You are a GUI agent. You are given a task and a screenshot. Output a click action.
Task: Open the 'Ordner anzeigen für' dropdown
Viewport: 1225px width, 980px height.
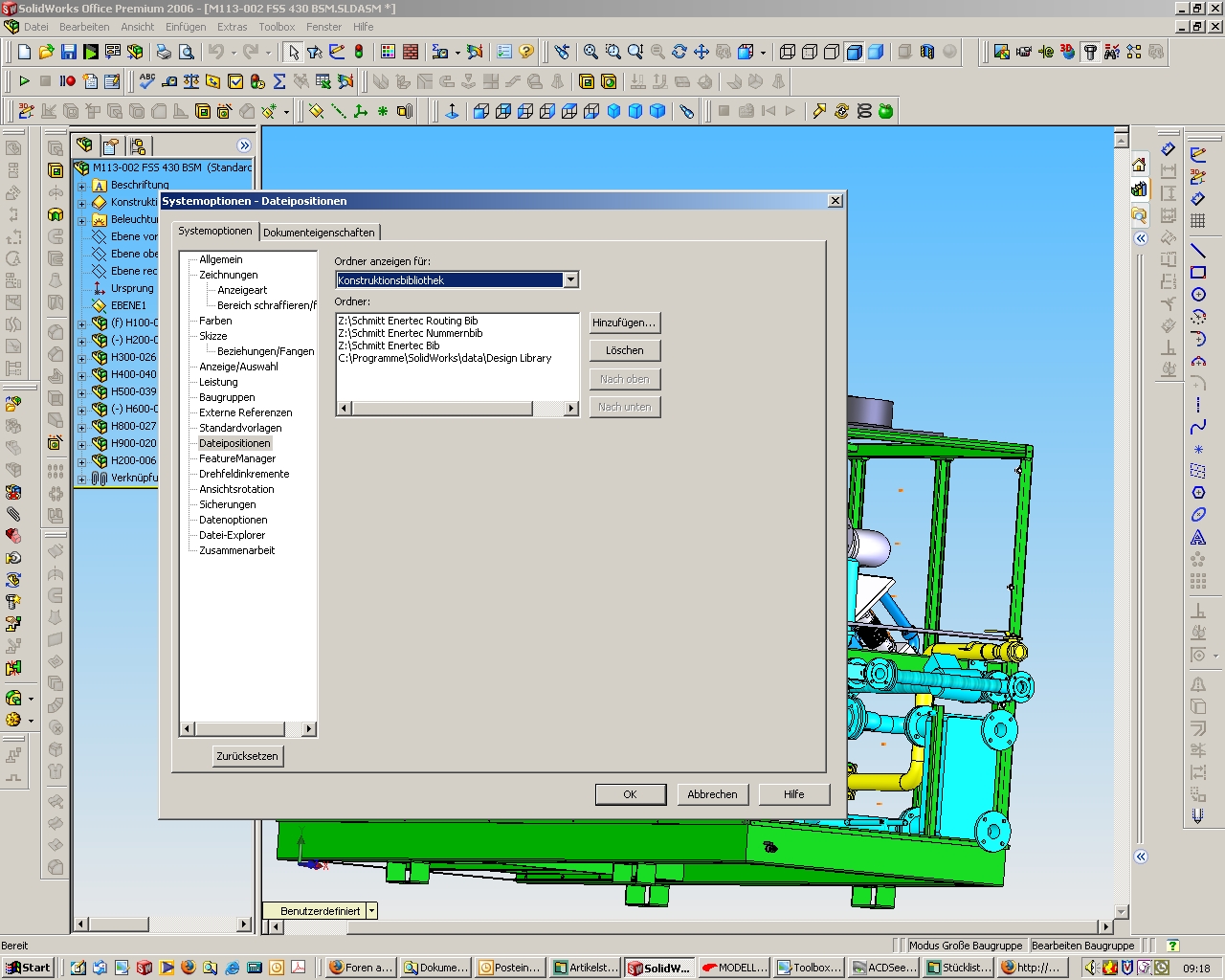click(570, 280)
